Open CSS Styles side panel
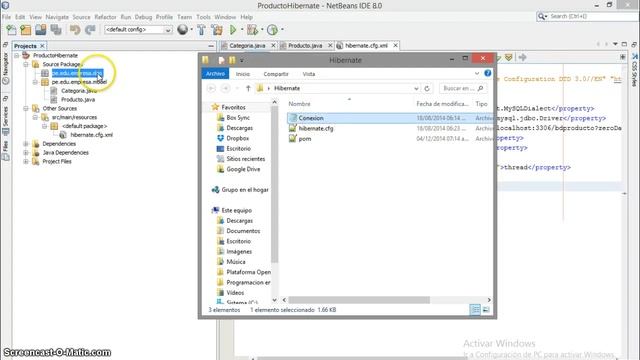The height and width of the screenshot is (360, 640). coord(635,69)
